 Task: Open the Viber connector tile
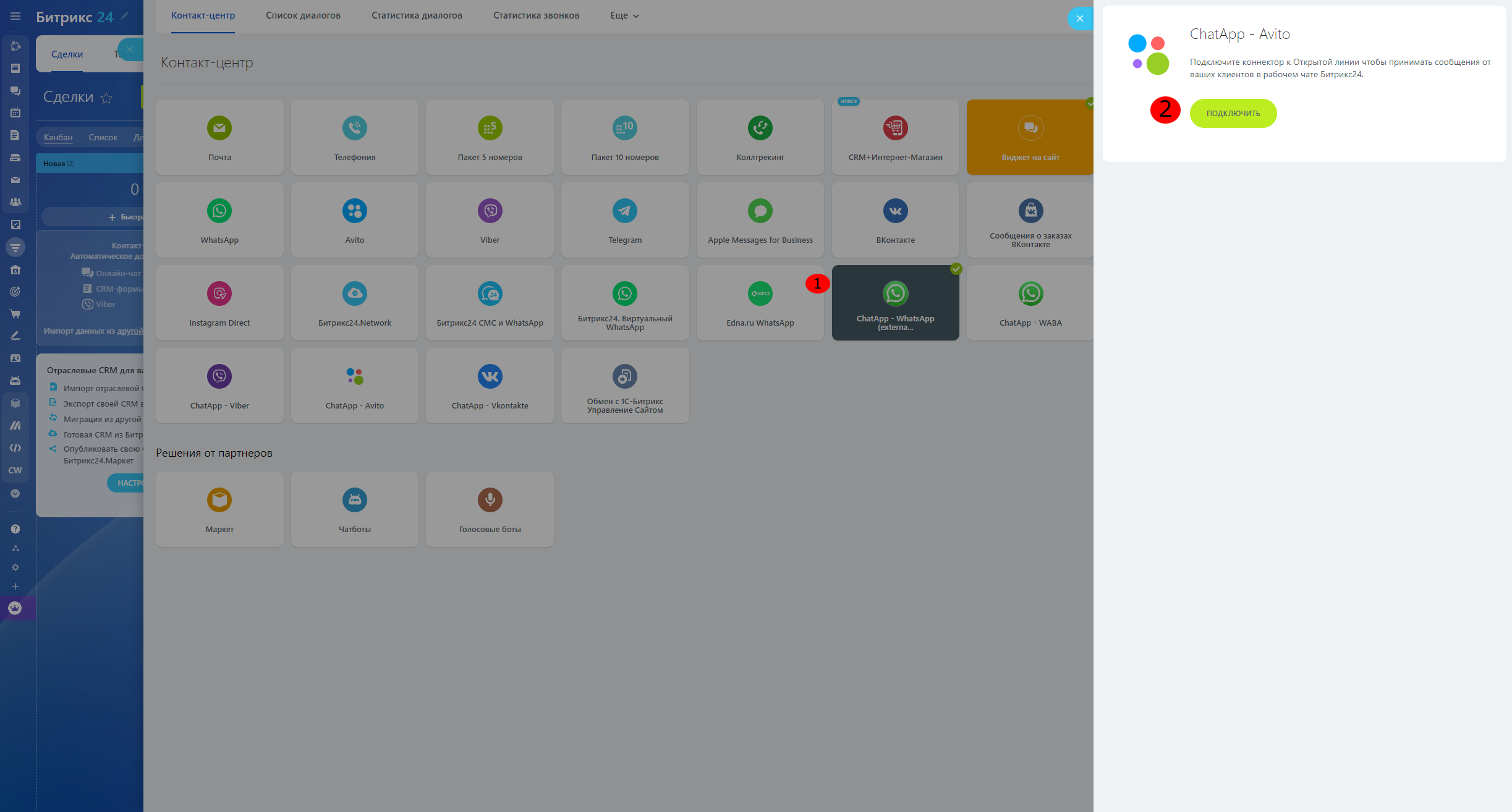tap(490, 220)
